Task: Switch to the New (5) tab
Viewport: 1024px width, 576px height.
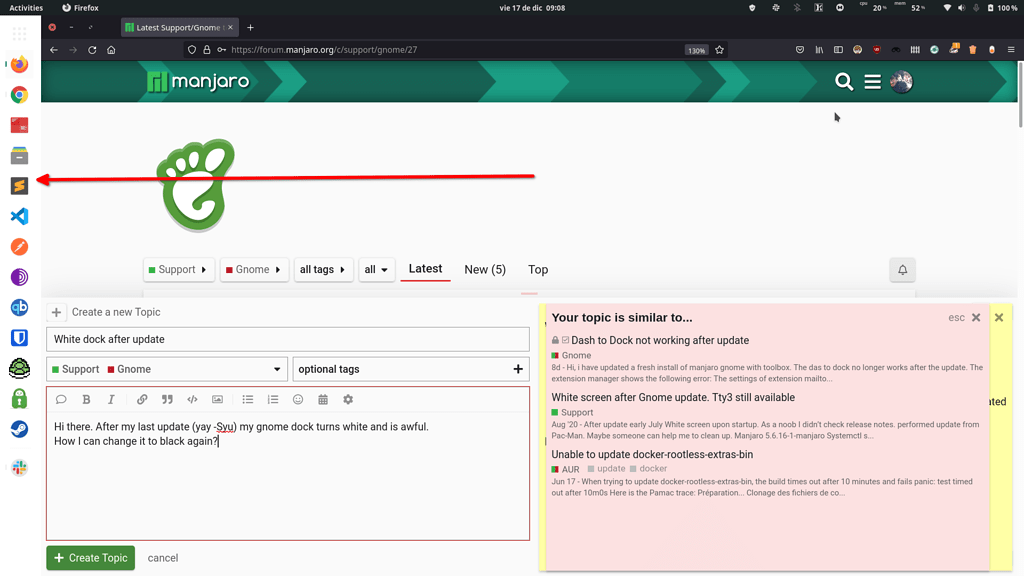Action: (x=485, y=270)
